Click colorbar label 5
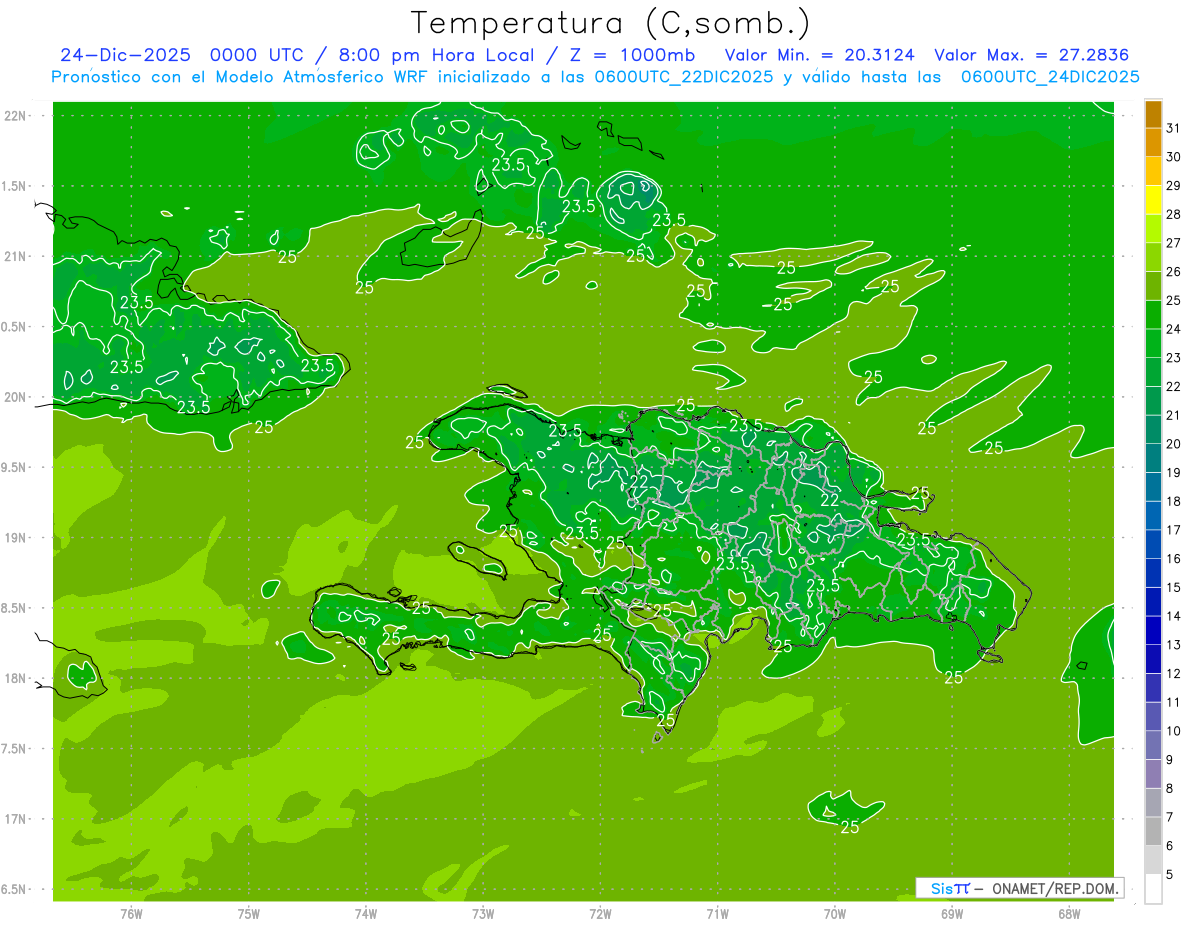 pos(1170,874)
